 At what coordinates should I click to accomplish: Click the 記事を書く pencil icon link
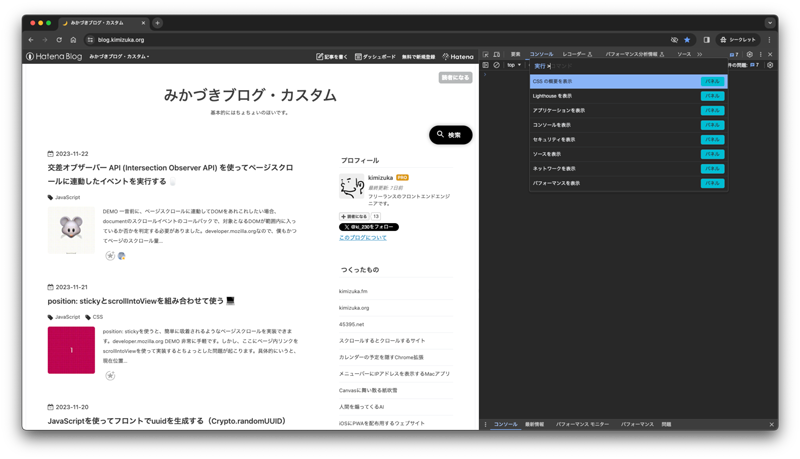click(332, 57)
